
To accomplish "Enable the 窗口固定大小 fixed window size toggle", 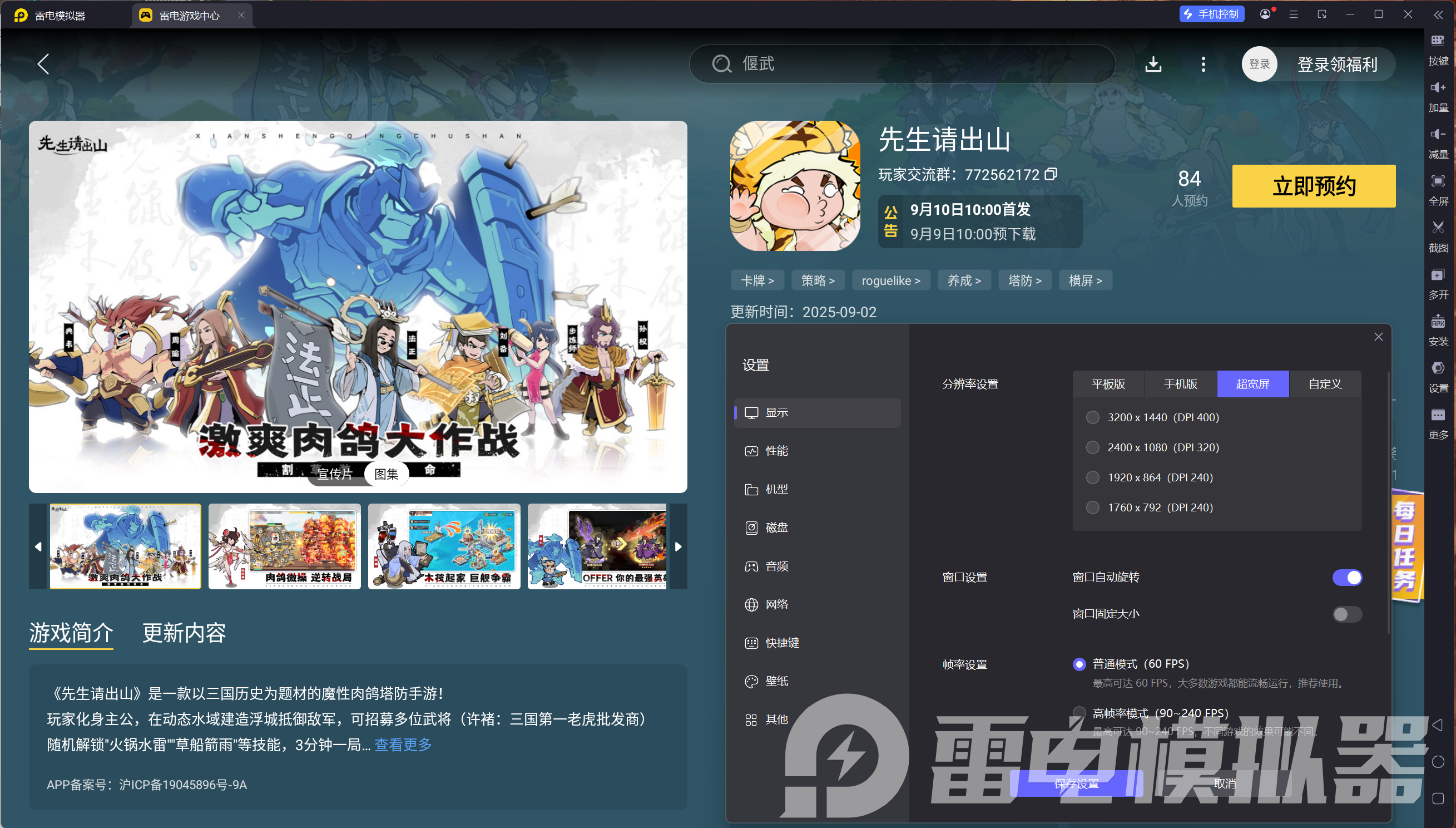I will point(1346,614).
